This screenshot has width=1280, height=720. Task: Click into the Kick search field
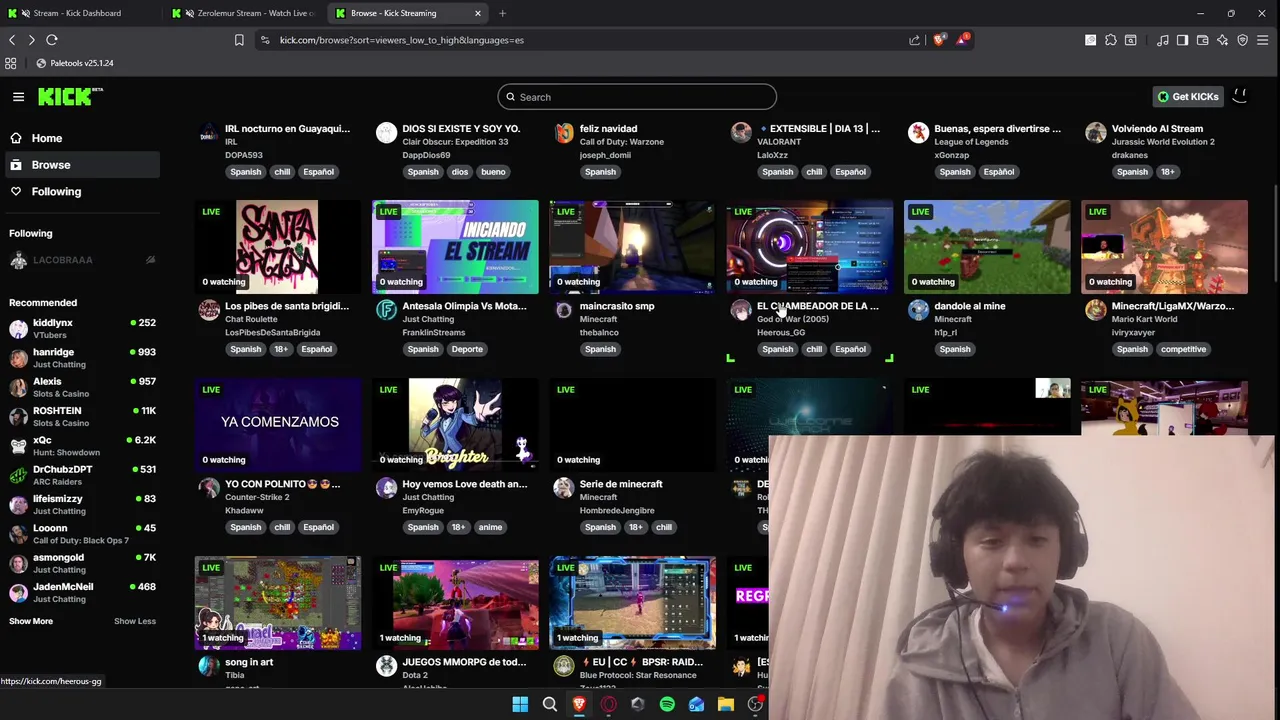pyautogui.click(x=637, y=97)
